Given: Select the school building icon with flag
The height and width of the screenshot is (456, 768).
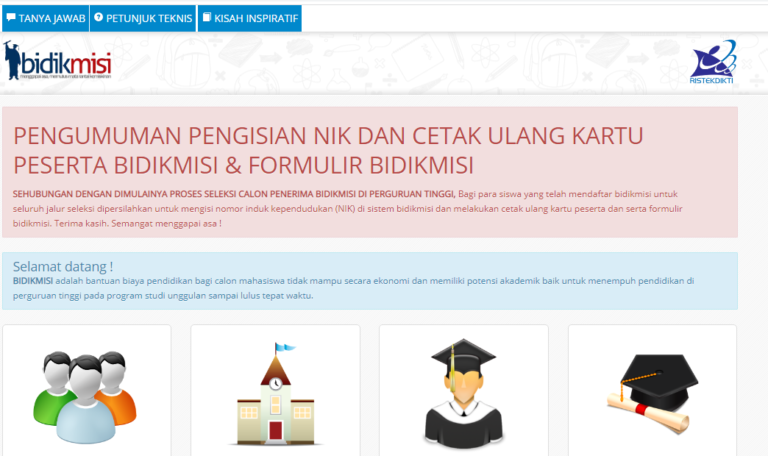Looking at the screenshot, I should coord(275,394).
